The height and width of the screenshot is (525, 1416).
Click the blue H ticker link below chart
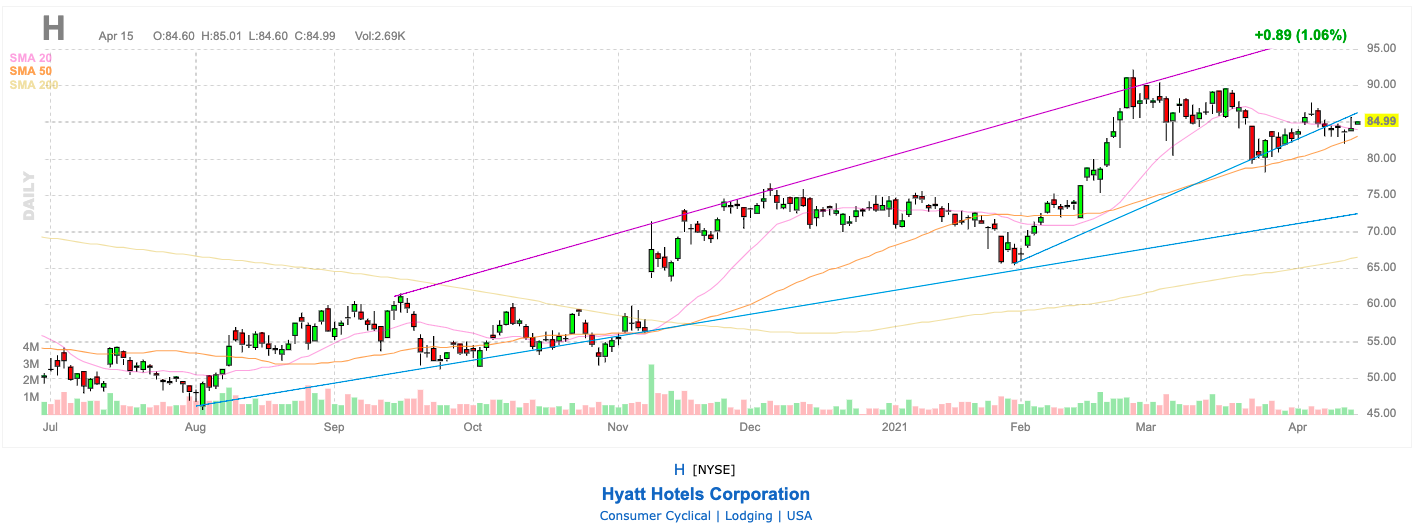[x=679, y=469]
